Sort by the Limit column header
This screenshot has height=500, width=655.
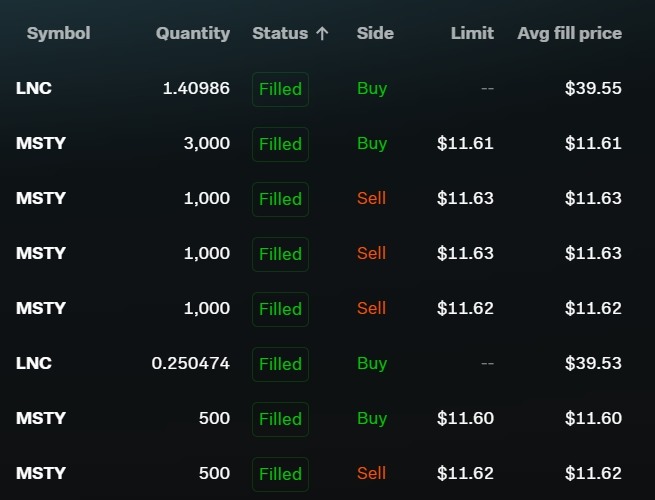pyautogui.click(x=472, y=33)
